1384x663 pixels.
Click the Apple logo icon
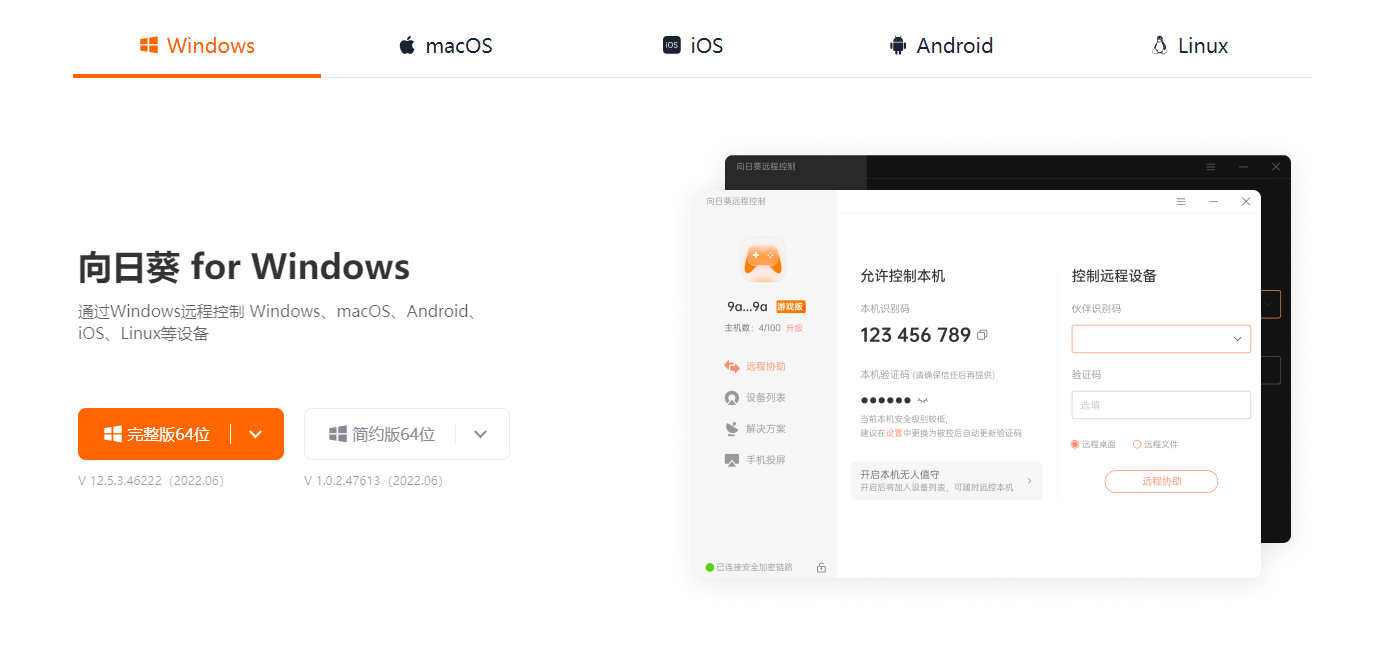[406, 45]
